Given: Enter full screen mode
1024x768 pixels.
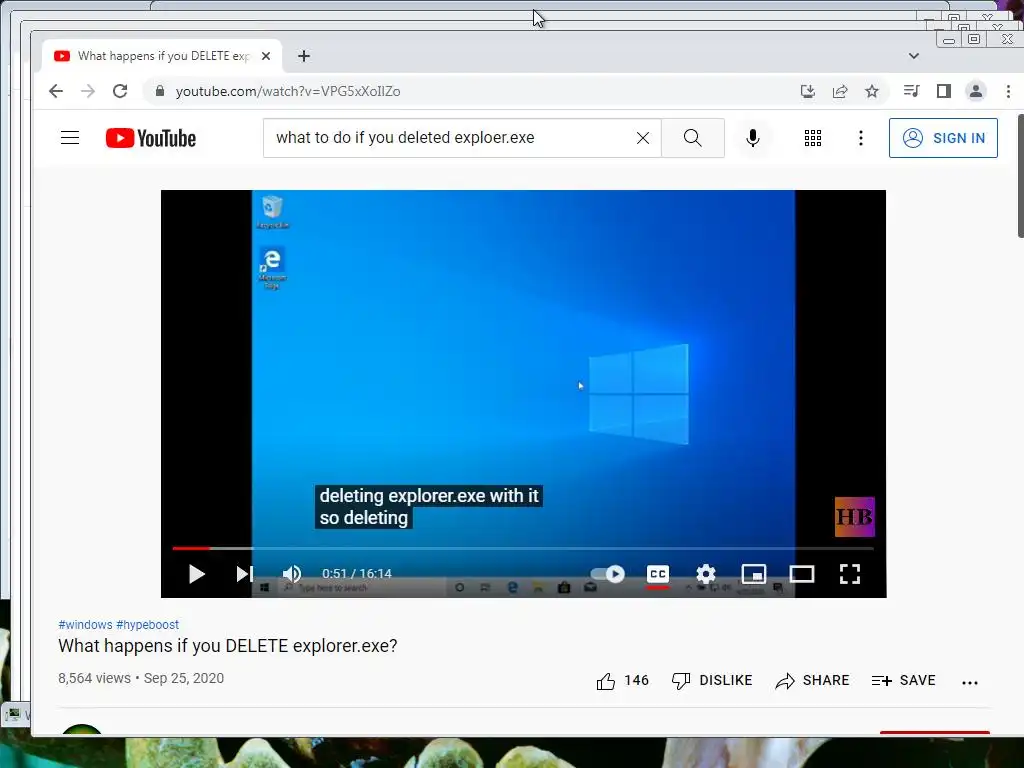Looking at the screenshot, I should (850, 574).
